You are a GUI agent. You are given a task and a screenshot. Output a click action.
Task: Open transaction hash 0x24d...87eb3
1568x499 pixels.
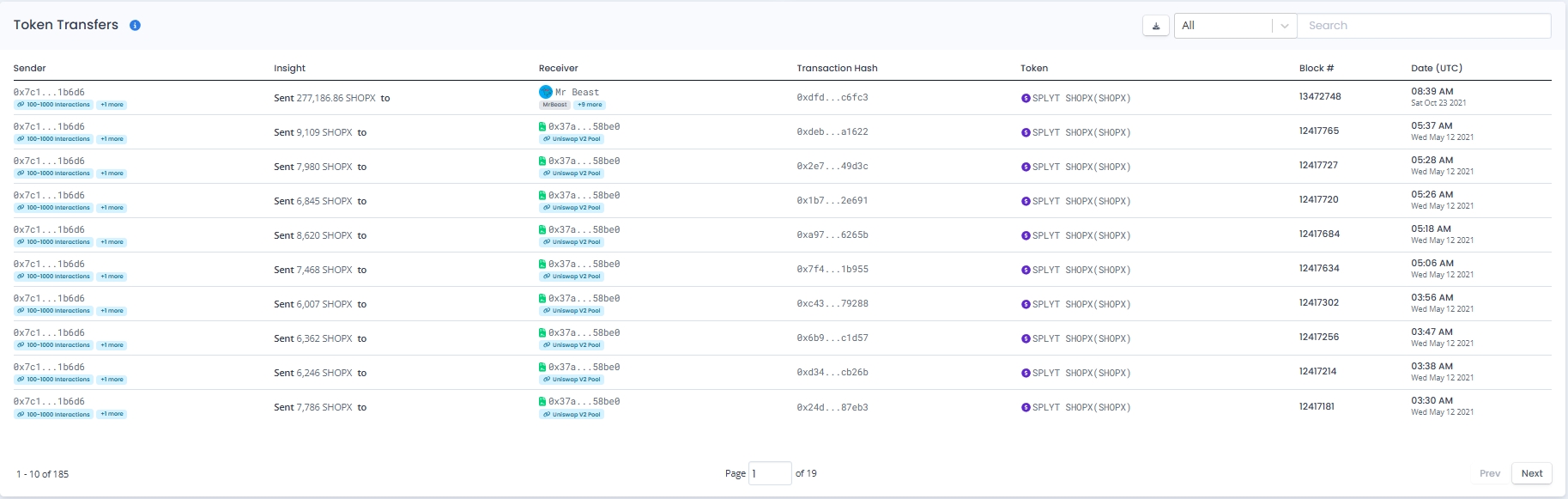click(832, 407)
